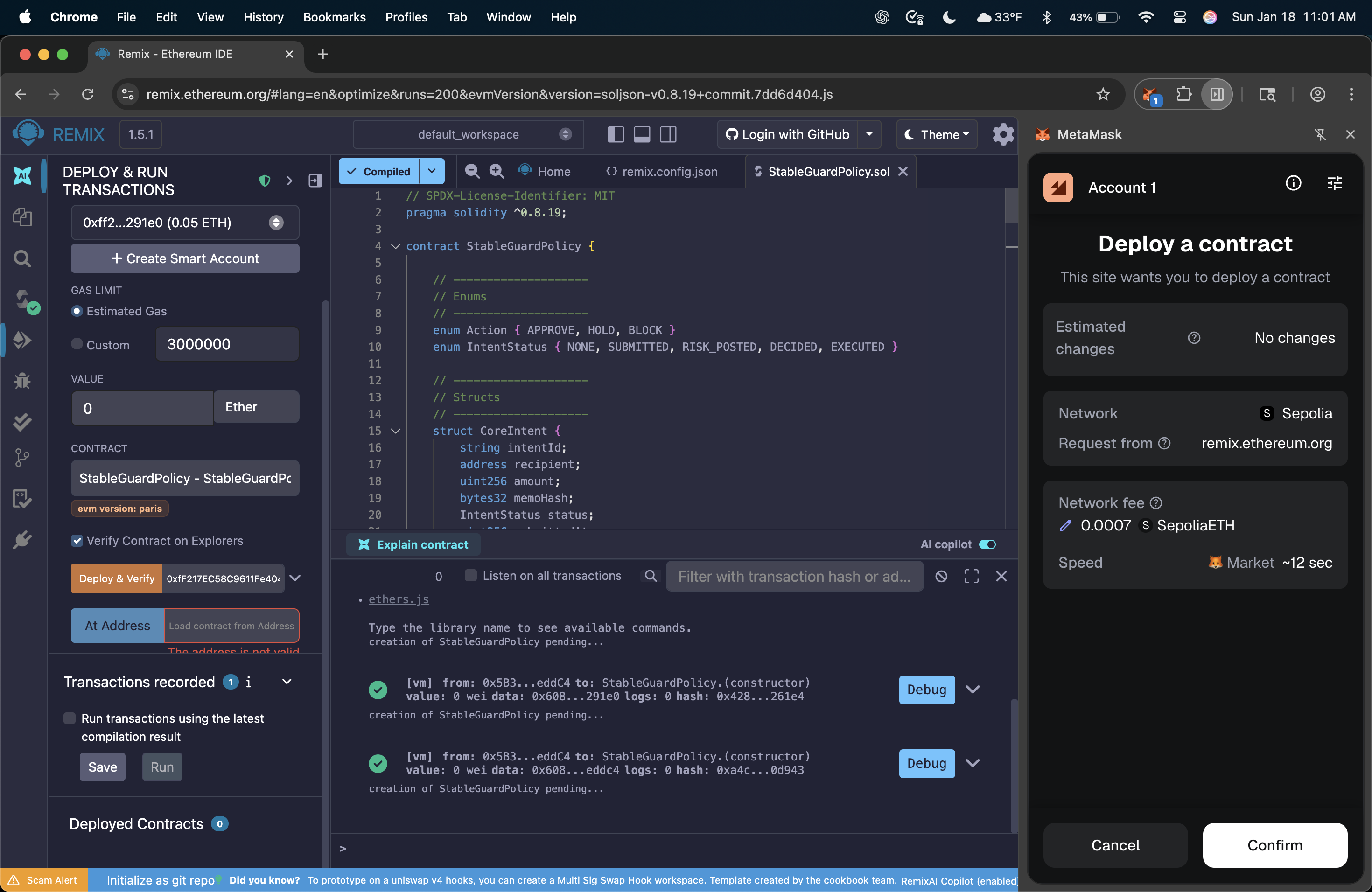This screenshot has height=892, width=1372.
Task: Open the File Explorer sidebar icon
Action: (22, 217)
